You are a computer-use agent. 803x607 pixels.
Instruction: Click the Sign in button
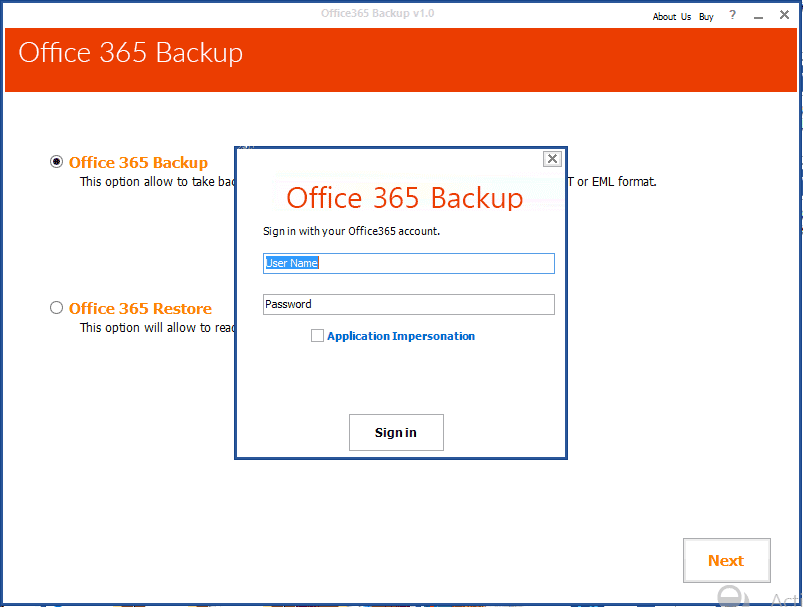(x=395, y=432)
